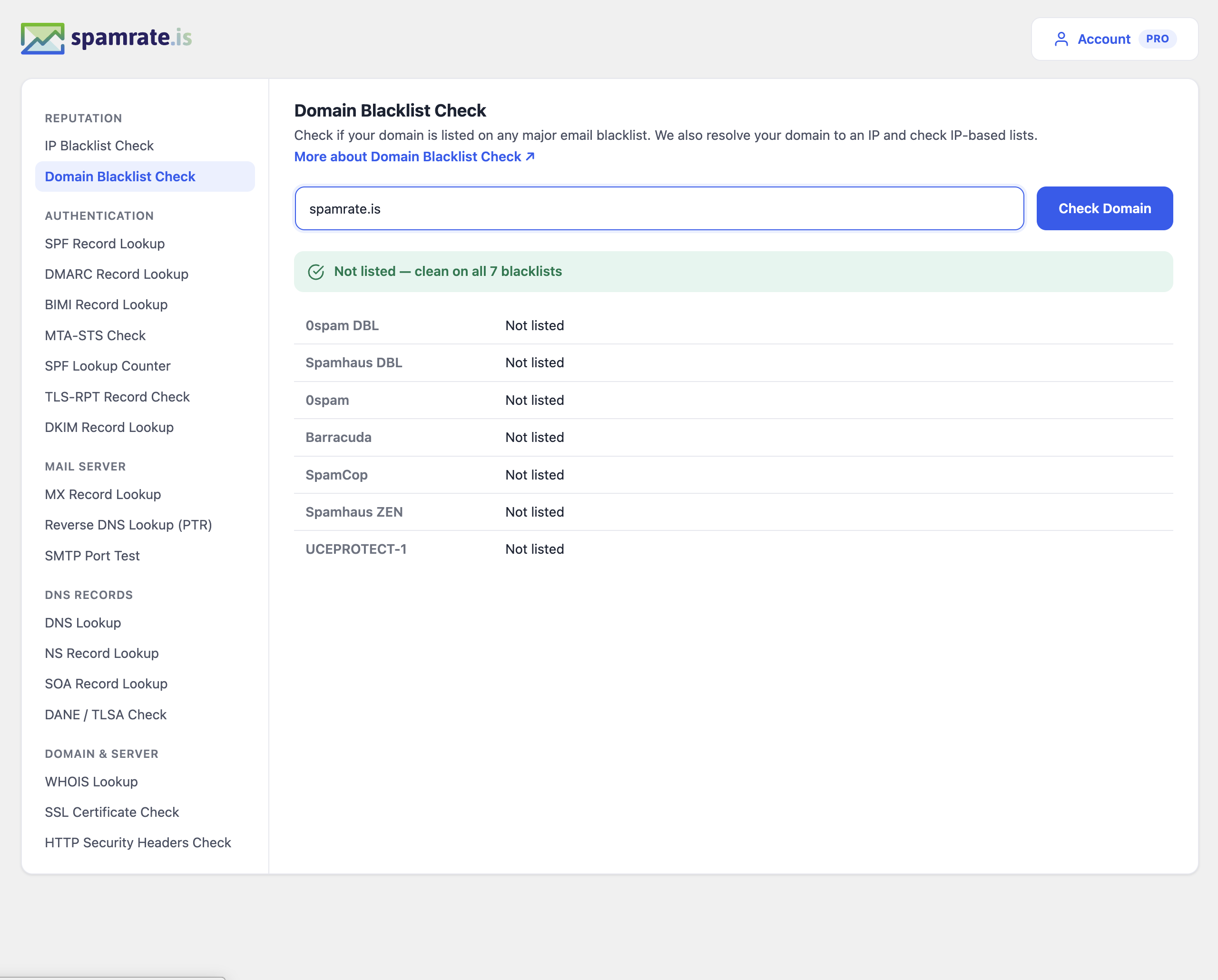Viewport: 1218px width, 980px height.
Task: Click the Barracuda blacklist label
Action: (338, 437)
